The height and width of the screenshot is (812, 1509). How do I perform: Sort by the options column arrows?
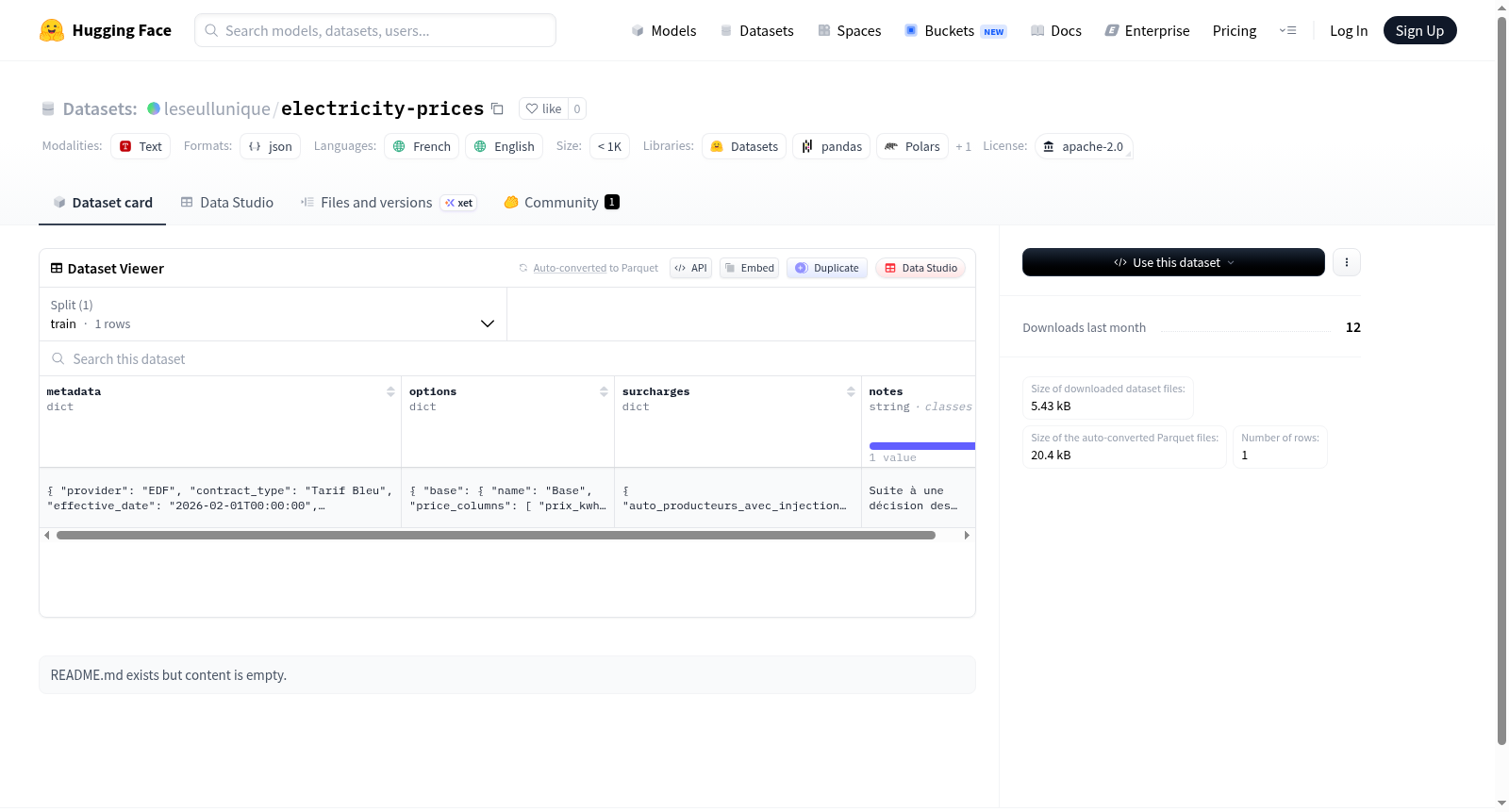604,391
